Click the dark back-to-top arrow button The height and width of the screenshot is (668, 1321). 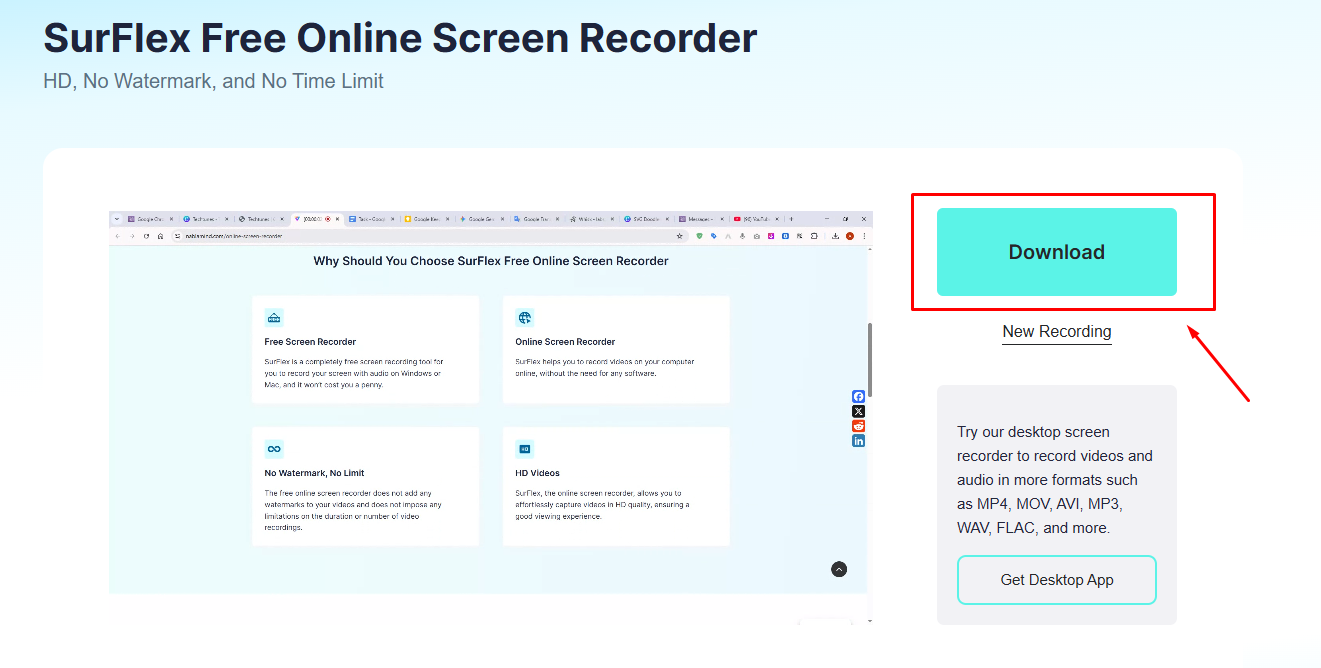tap(839, 569)
